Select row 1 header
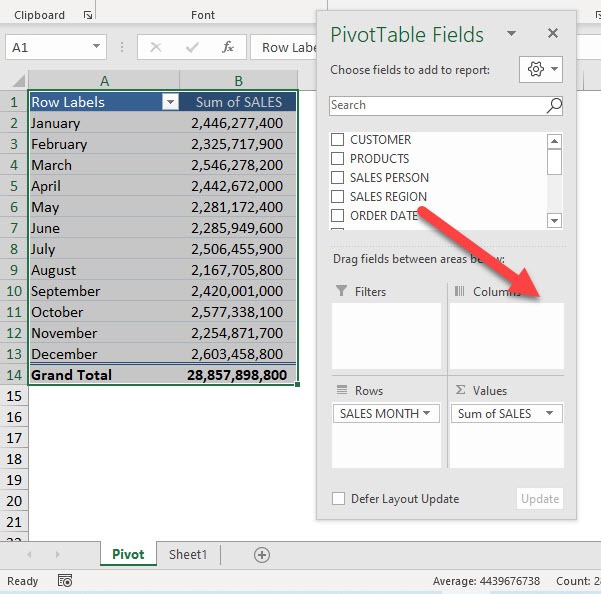The width and height of the screenshot is (601, 594). click(x=14, y=102)
